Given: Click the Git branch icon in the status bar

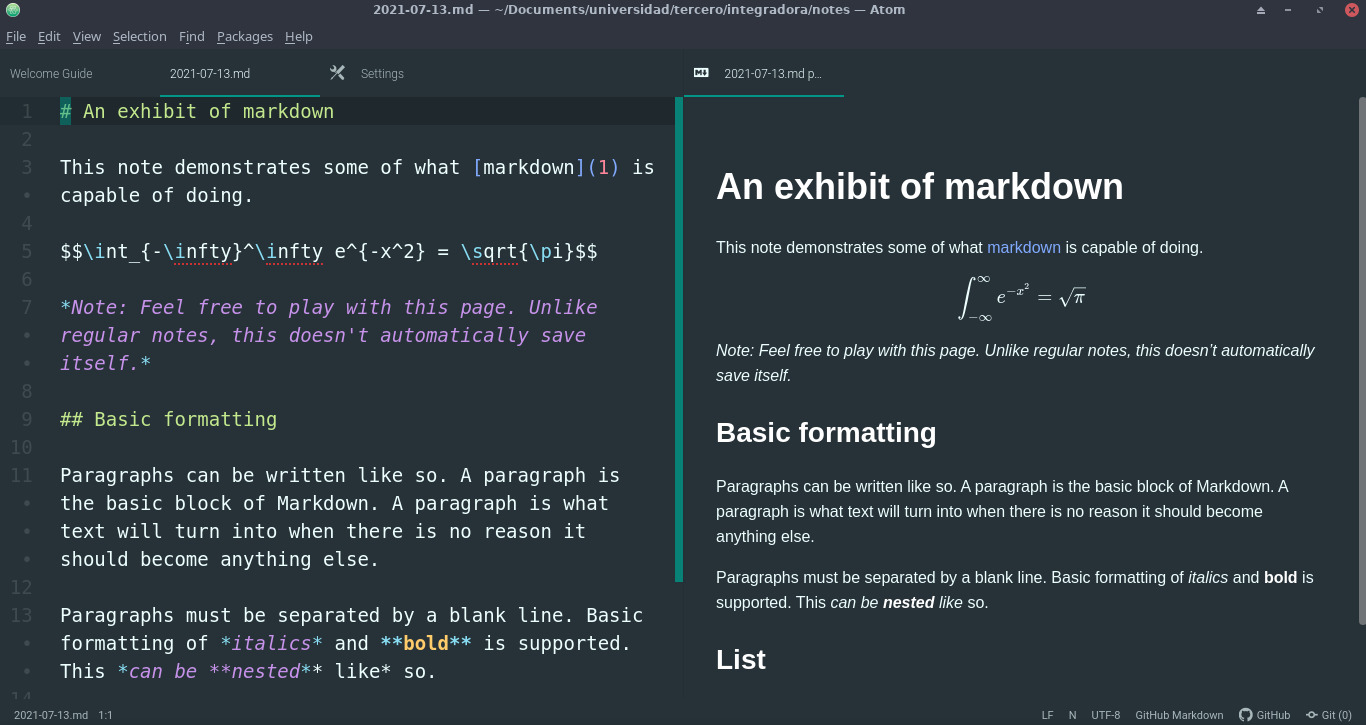Looking at the screenshot, I should pyautogui.click(x=1313, y=715).
